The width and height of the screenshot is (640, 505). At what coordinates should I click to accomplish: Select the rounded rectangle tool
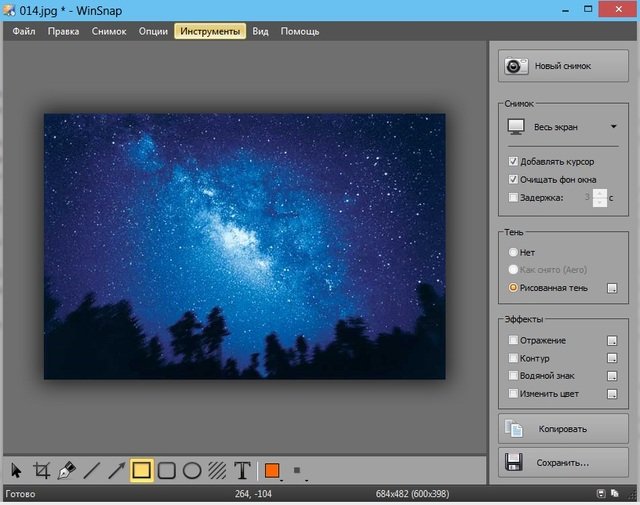point(167,470)
